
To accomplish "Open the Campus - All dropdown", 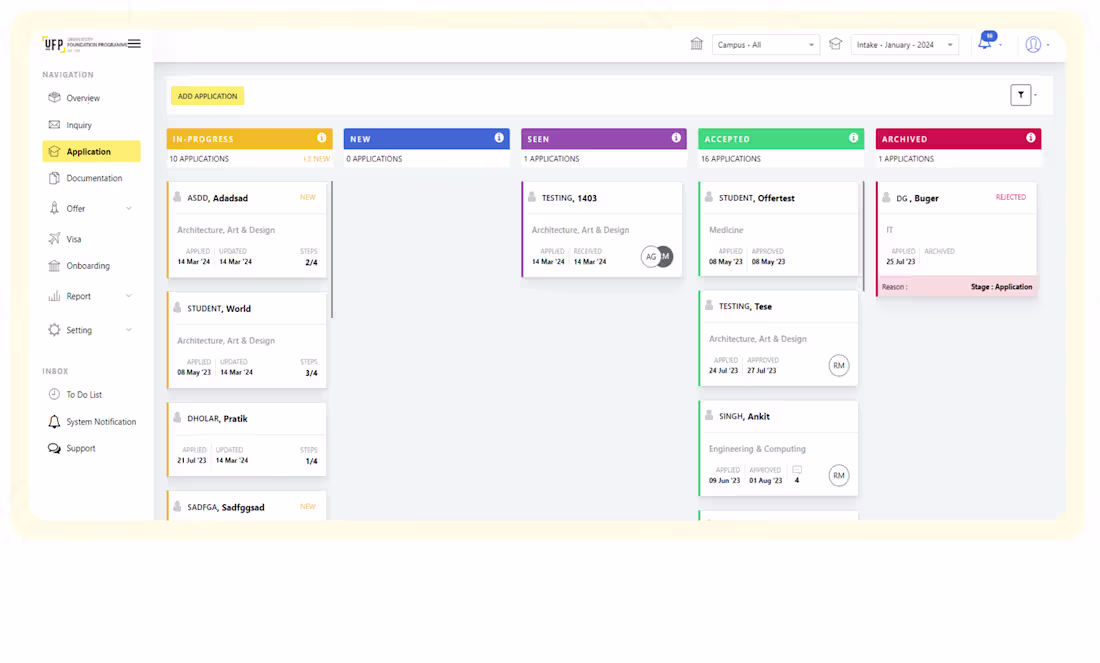I will [x=765, y=44].
